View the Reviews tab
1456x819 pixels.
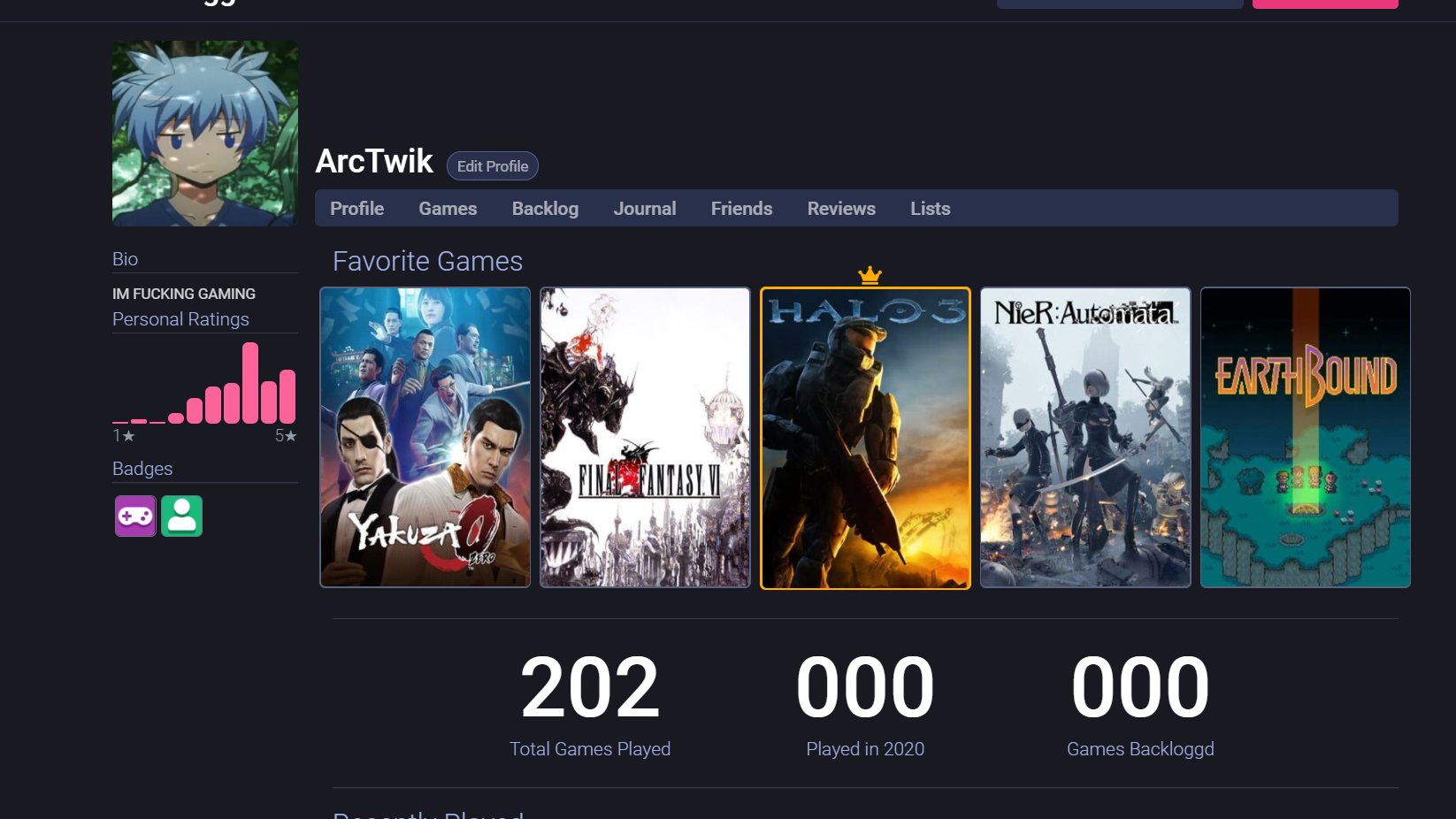(841, 209)
